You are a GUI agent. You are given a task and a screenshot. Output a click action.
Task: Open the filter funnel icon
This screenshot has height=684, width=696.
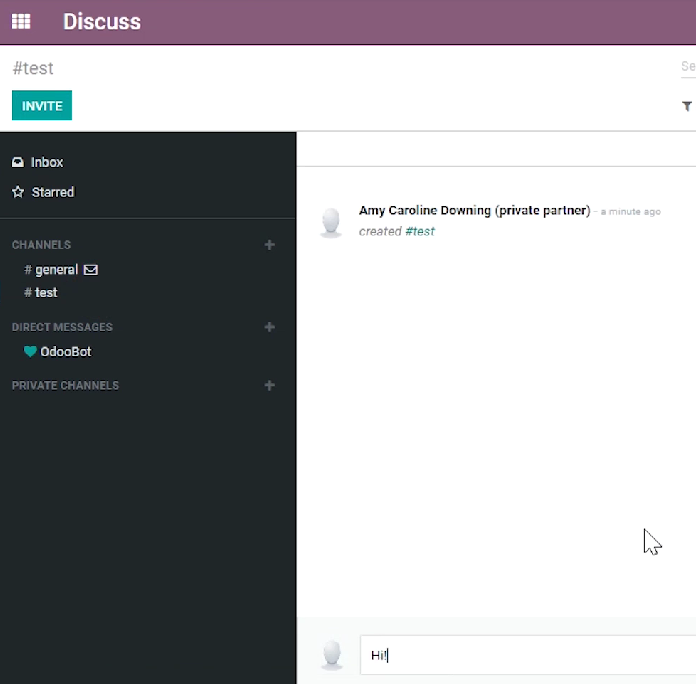tap(687, 106)
